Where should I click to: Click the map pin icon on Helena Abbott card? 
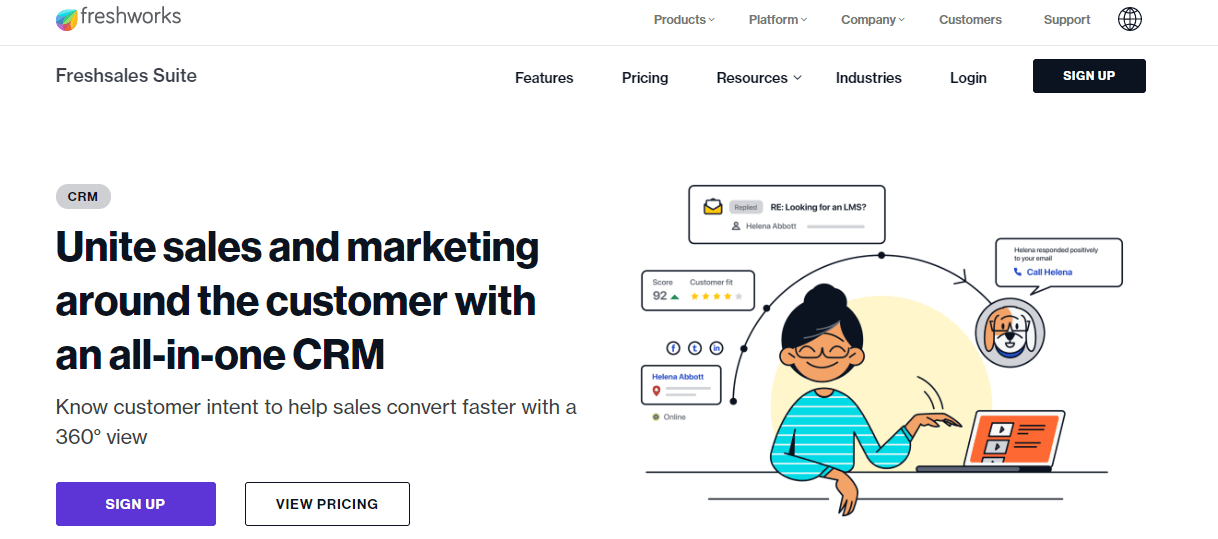click(657, 391)
